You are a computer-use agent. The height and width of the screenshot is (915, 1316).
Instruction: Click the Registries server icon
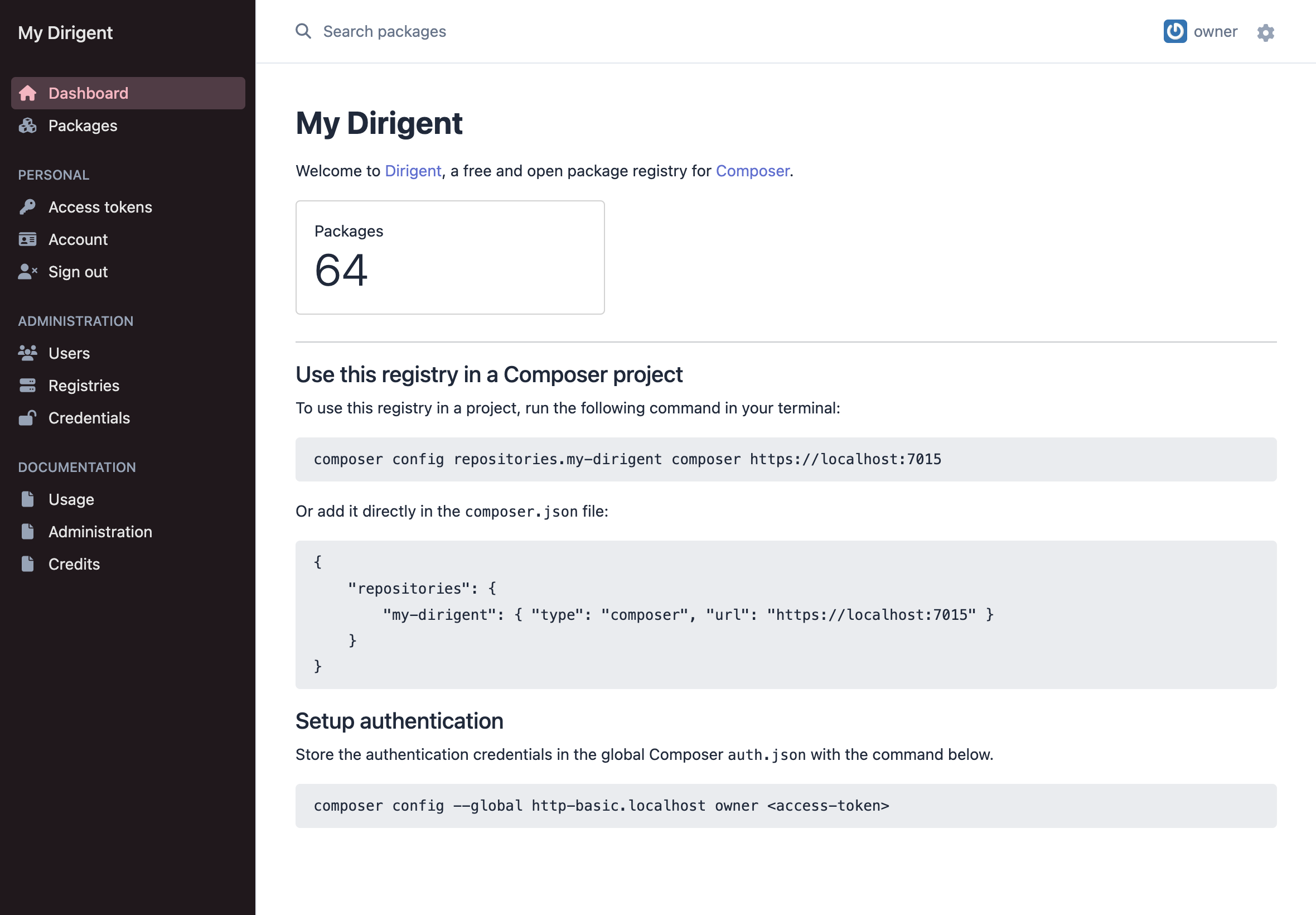point(27,384)
